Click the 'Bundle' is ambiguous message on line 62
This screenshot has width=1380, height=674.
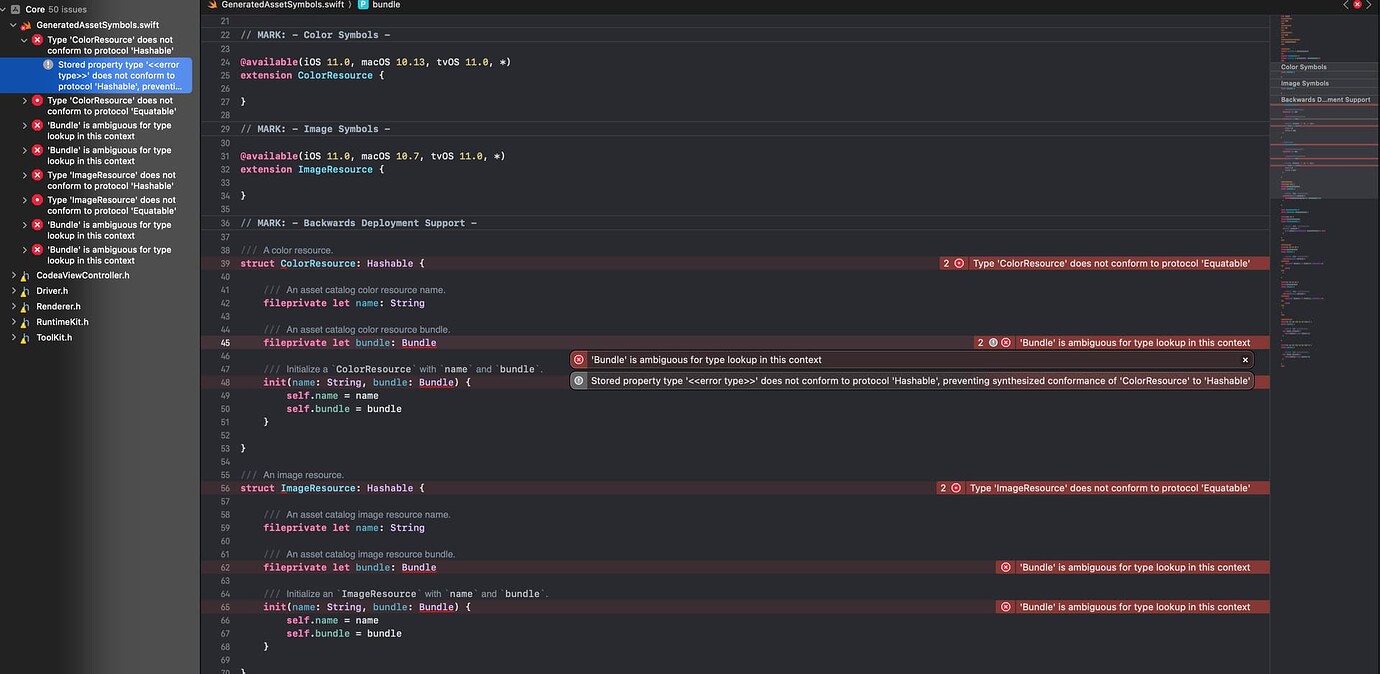tap(1134, 567)
